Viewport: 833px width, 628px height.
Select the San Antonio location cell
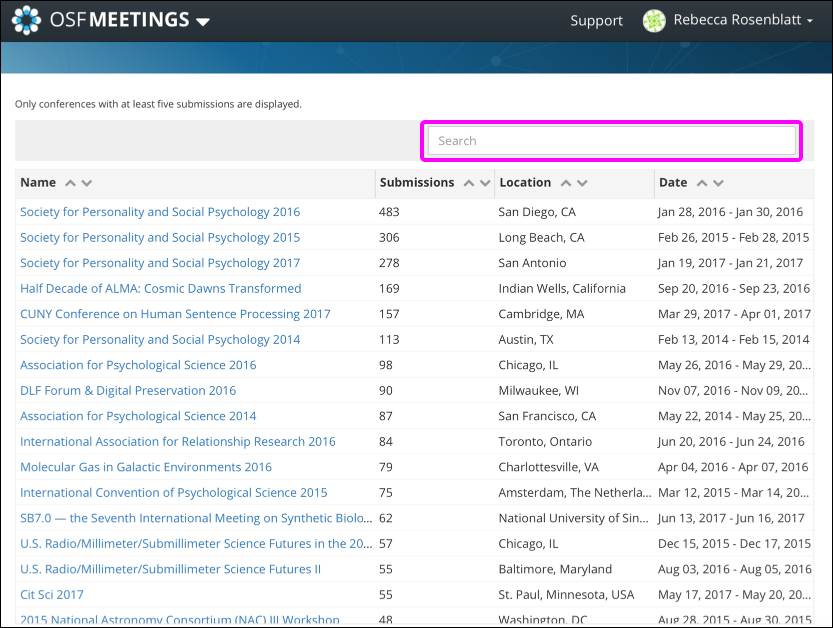532,263
